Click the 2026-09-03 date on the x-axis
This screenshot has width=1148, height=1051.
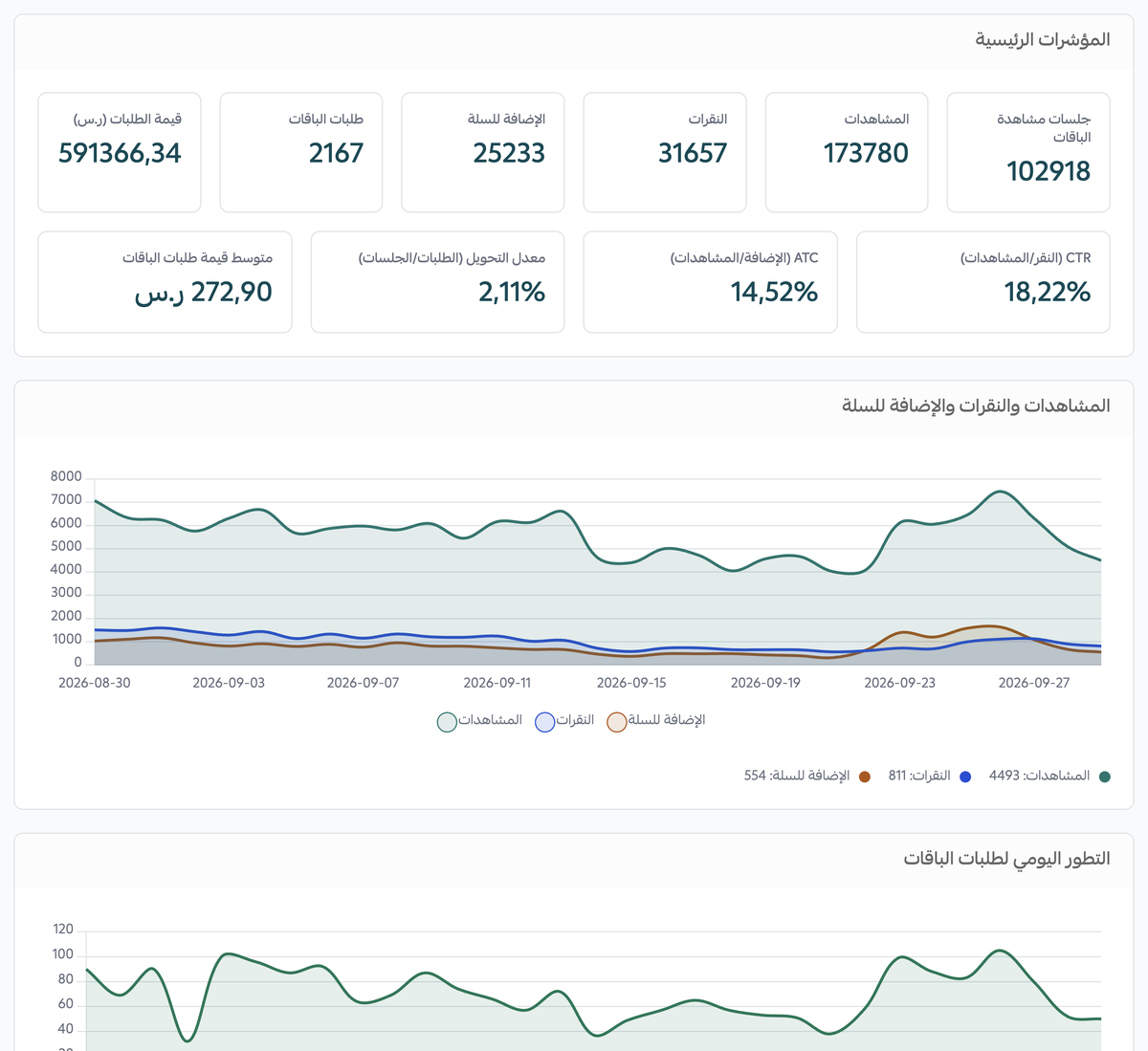pos(229,683)
